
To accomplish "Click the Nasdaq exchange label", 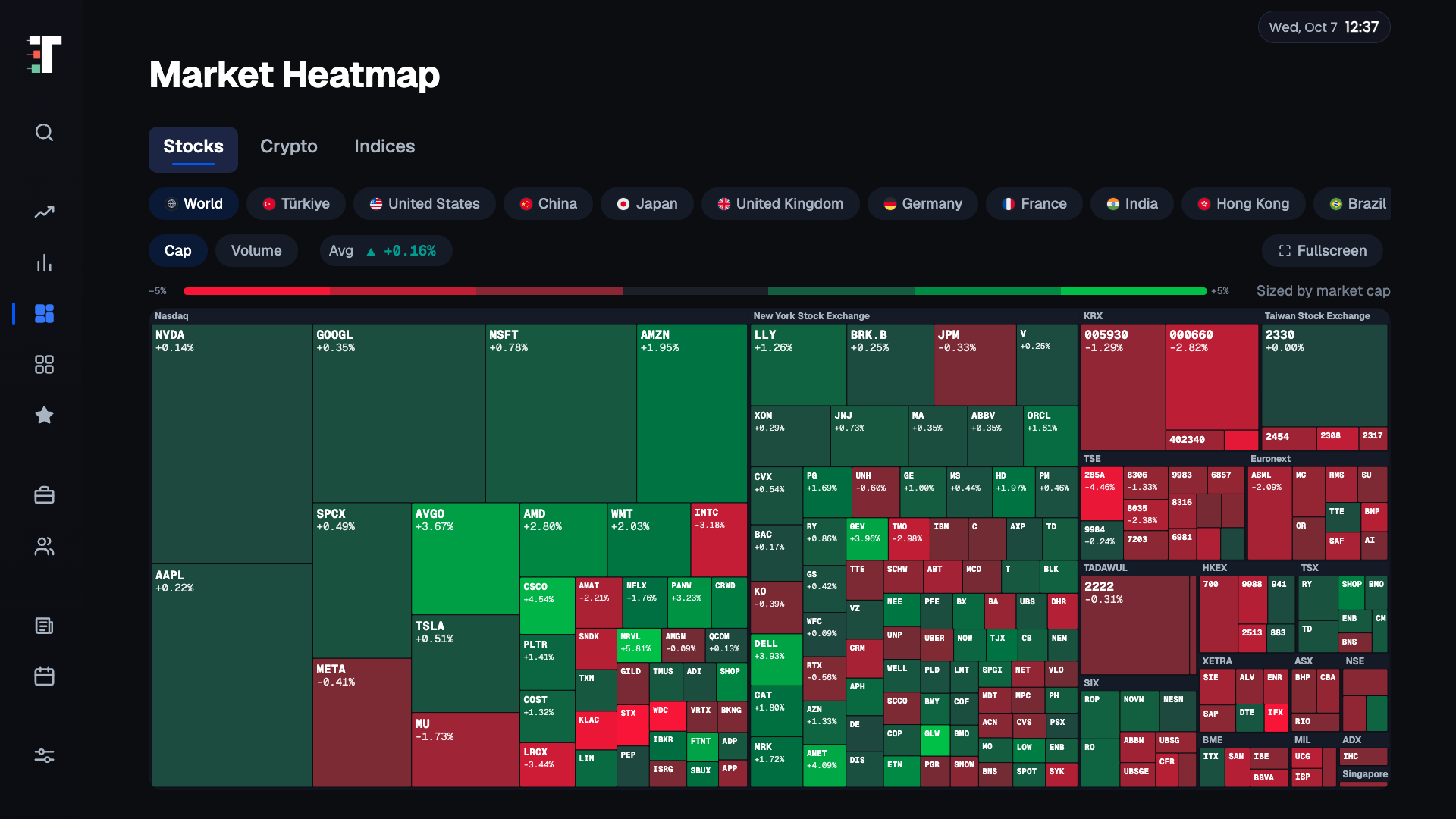I will pyautogui.click(x=171, y=316).
